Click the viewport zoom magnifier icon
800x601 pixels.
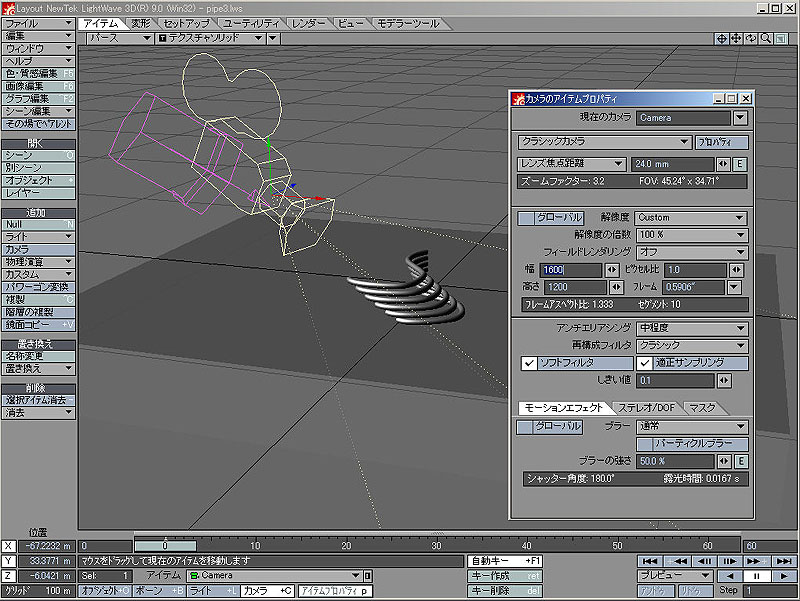coord(766,38)
